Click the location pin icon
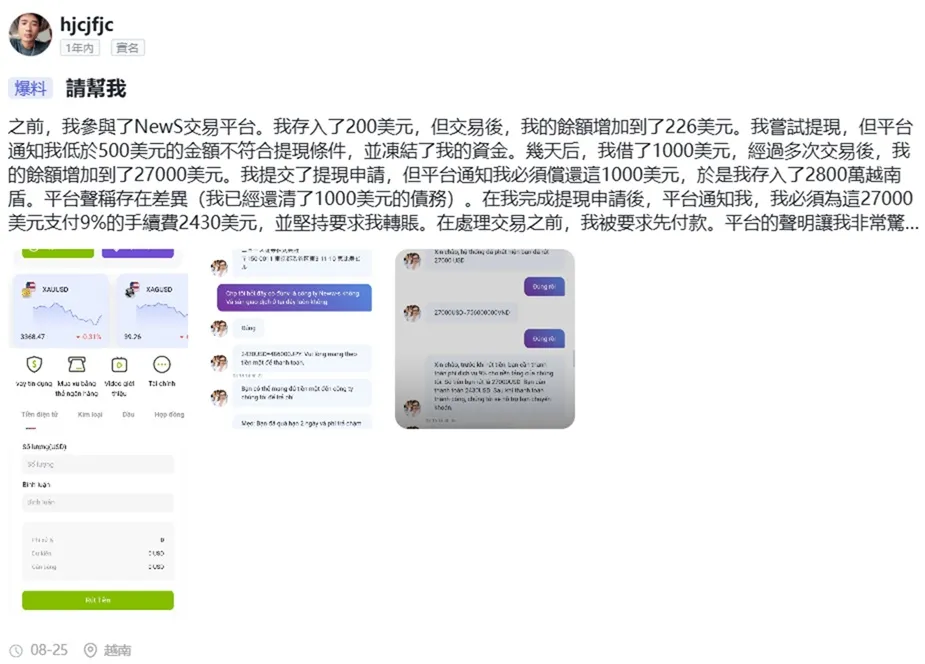The image size is (925, 664). point(90,650)
